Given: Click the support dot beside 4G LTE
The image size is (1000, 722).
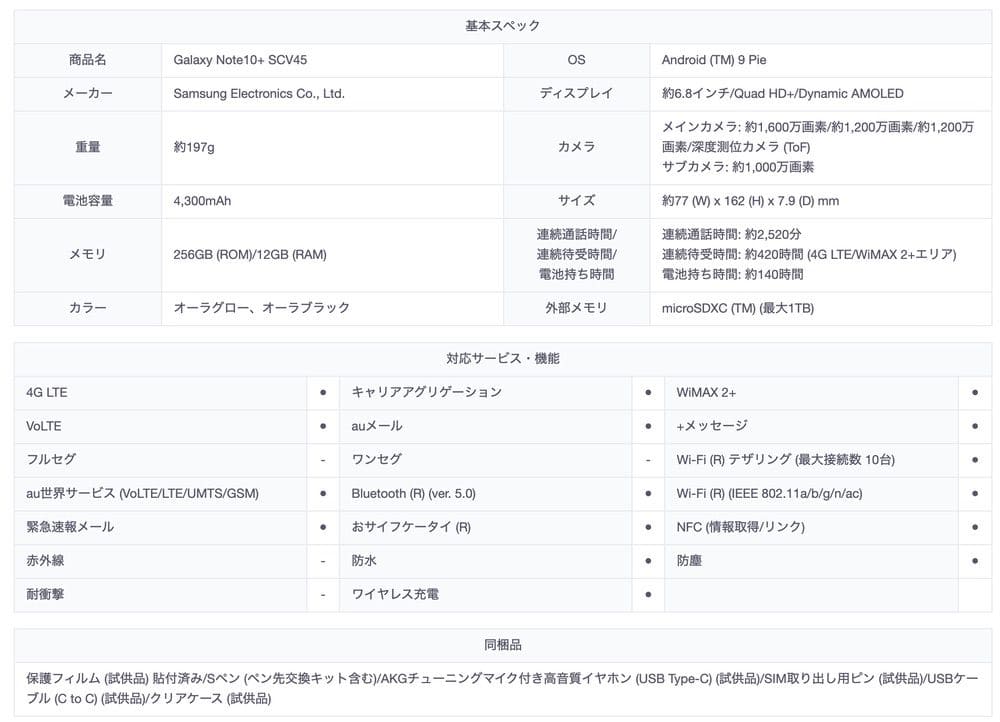Looking at the screenshot, I should coord(322,393).
